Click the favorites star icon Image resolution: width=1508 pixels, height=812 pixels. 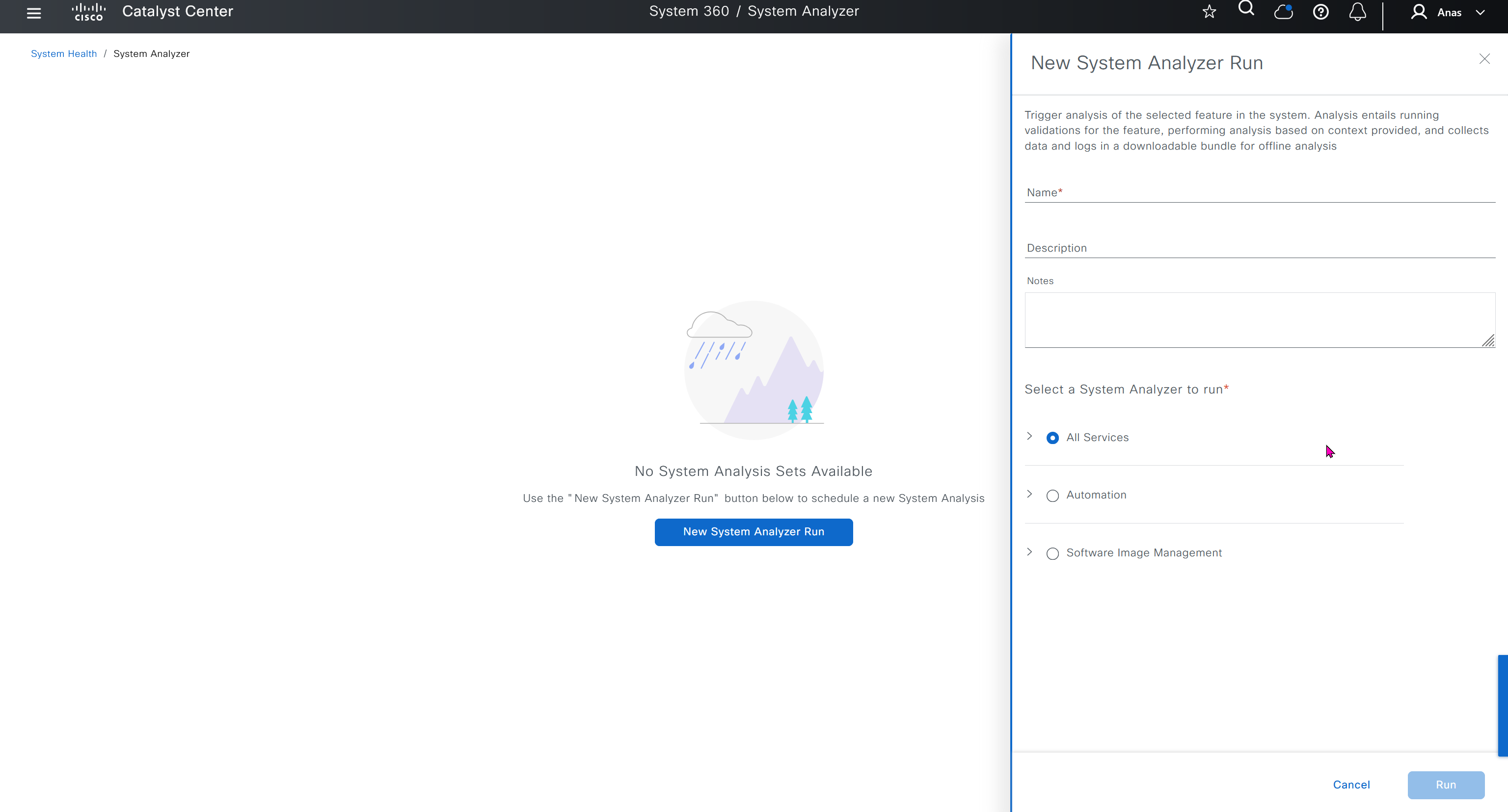coord(1209,12)
